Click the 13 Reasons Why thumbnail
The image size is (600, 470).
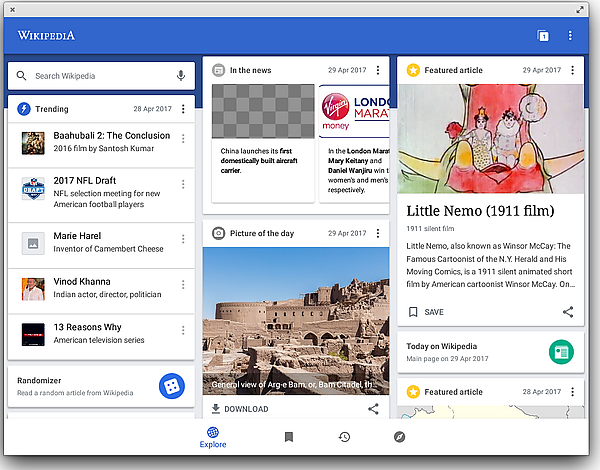(x=33, y=335)
